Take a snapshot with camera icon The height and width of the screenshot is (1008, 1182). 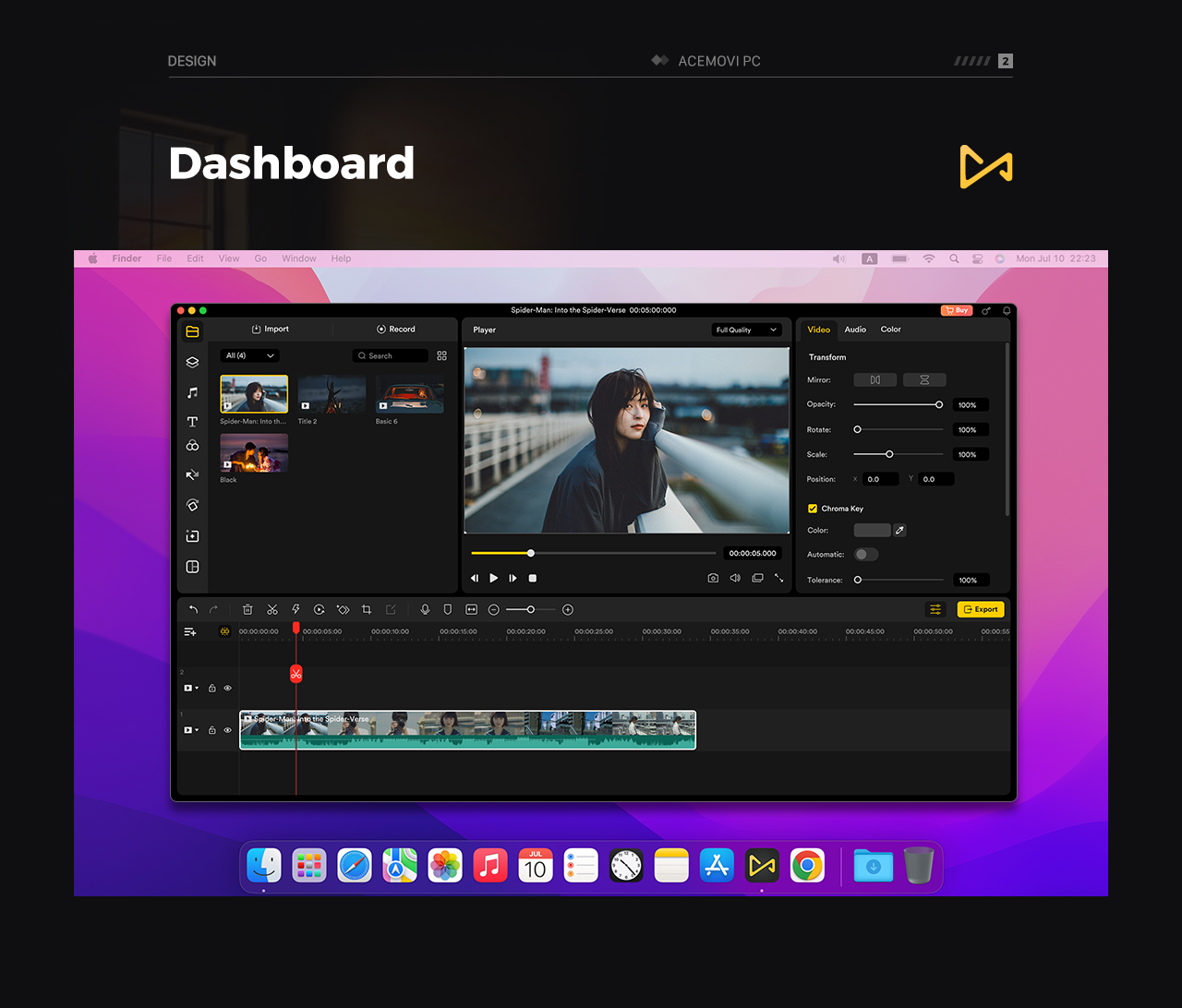pos(713,578)
